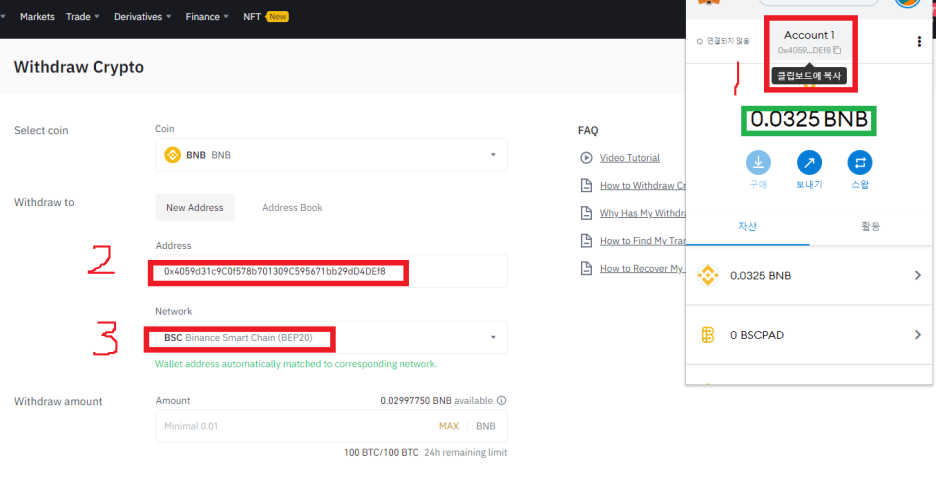Click the info icon beside available balance

coord(501,400)
